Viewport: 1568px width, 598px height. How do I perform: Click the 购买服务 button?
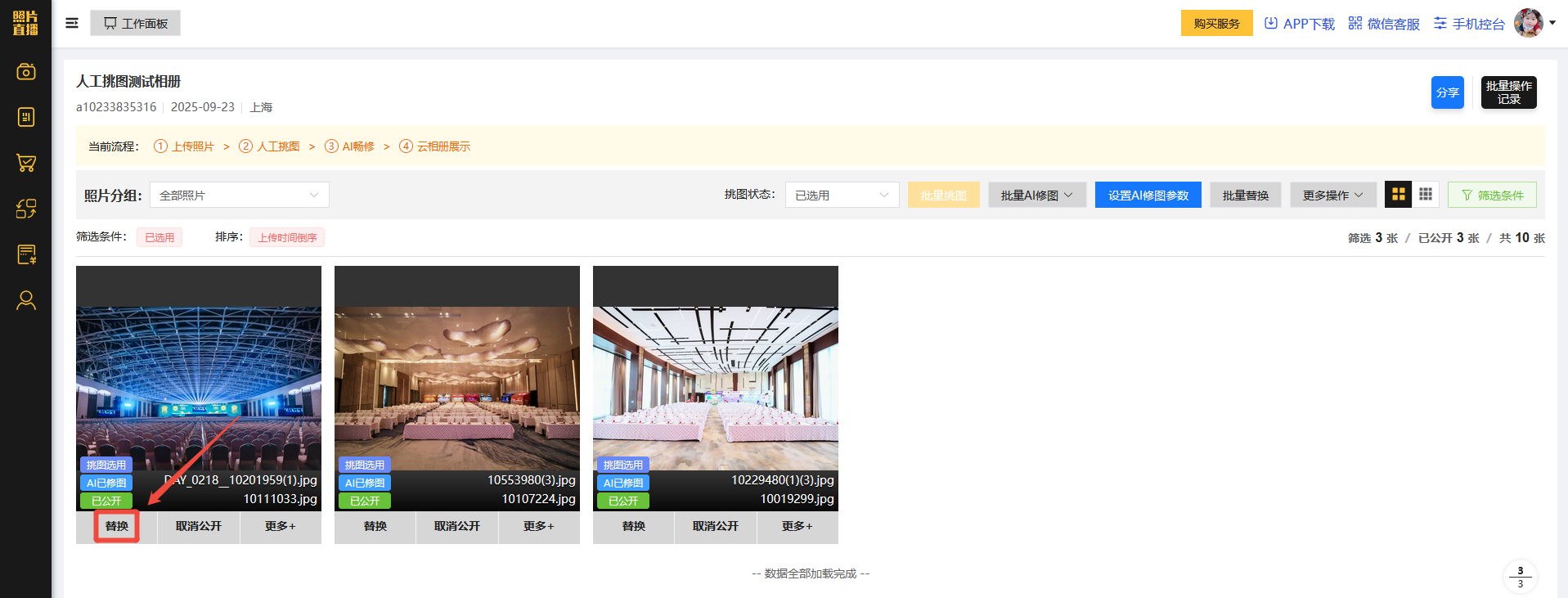(1216, 23)
